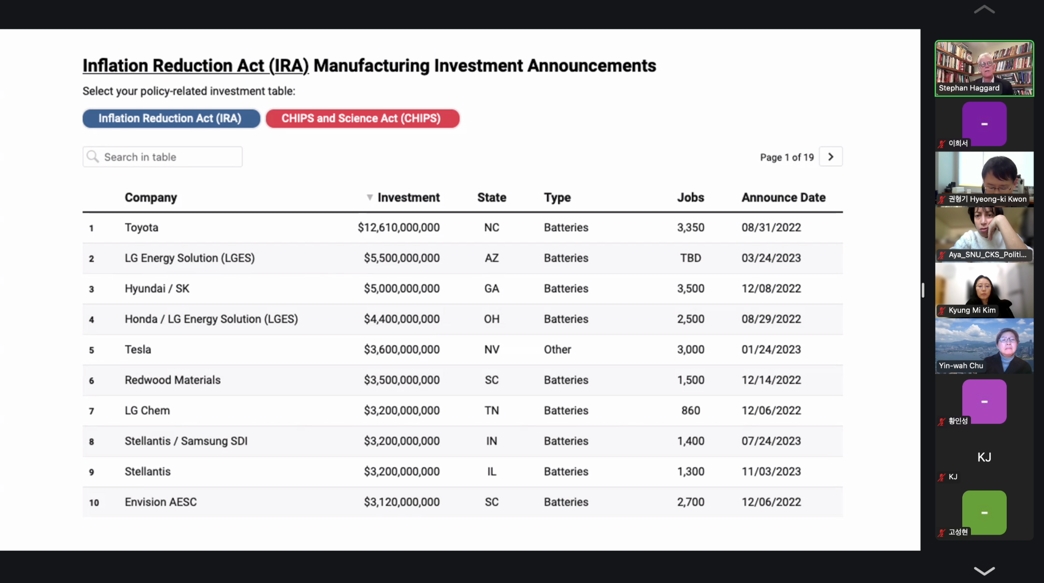The height and width of the screenshot is (583, 1044).
Task: Click the $5,500,000,000 investment value
Action: pos(401,258)
